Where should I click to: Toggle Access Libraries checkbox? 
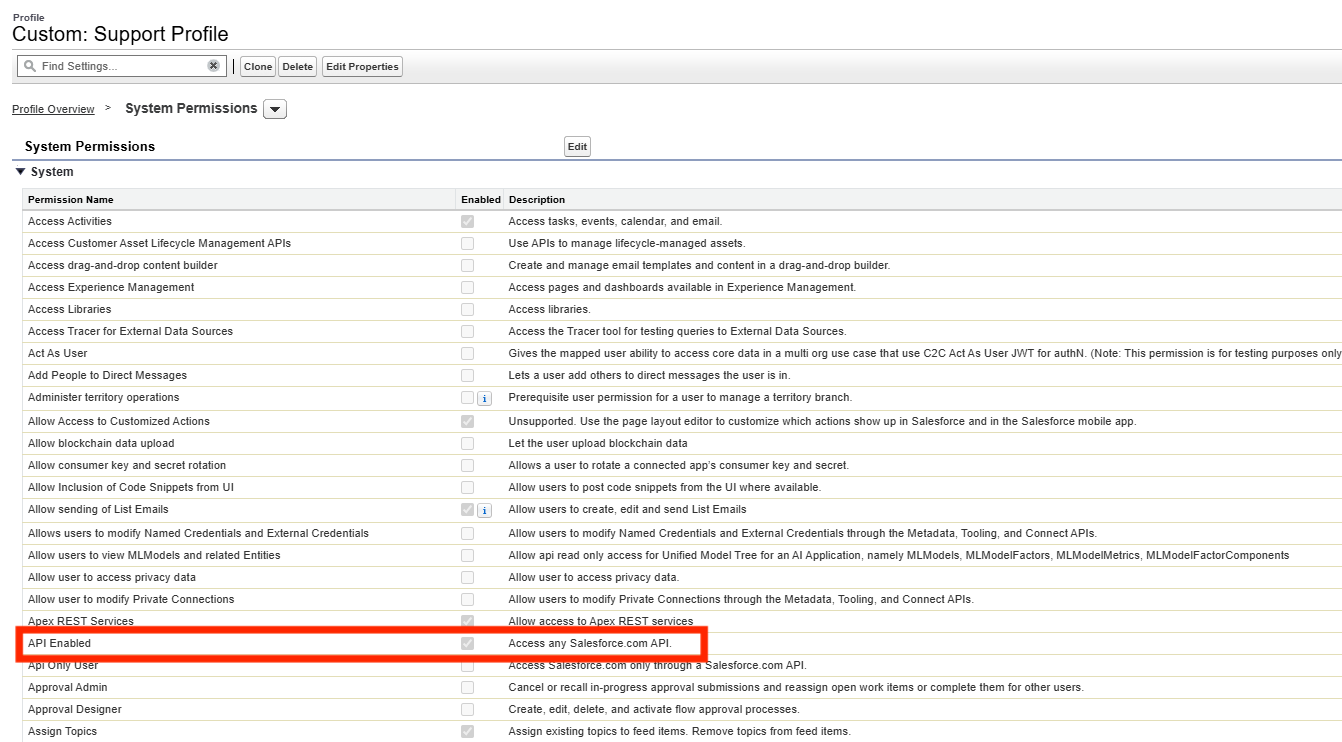pos(467,309)
